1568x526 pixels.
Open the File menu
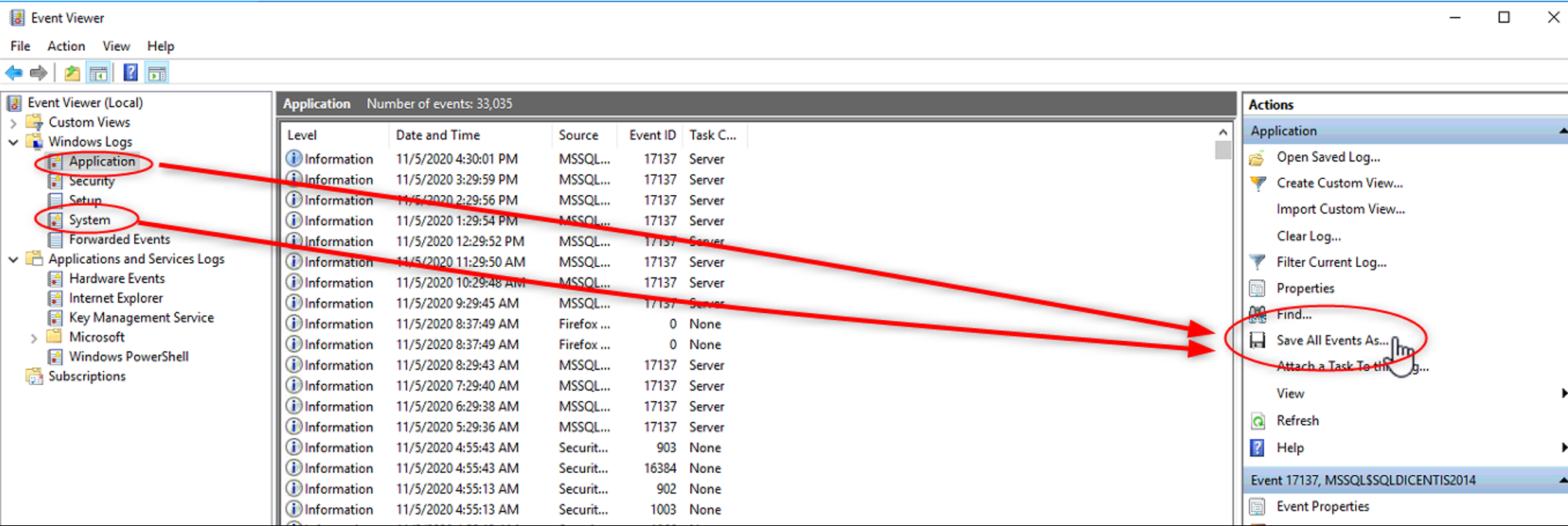(x=20, y=46)
